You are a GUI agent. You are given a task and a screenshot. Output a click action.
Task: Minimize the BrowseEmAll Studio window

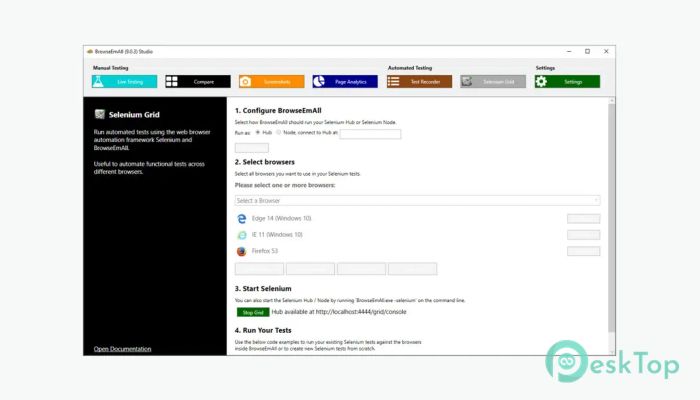click(x=569, y=51)
